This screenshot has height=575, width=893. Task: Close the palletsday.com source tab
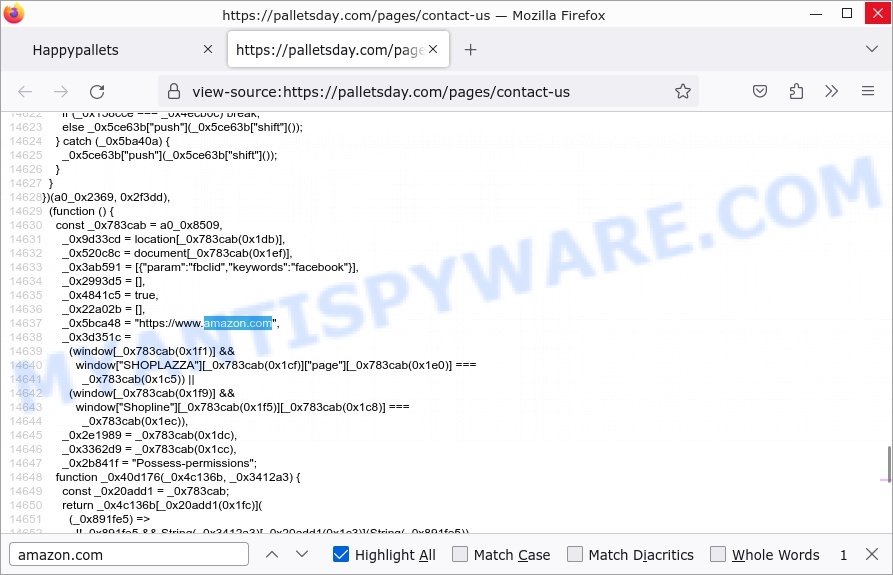(x=433, y=50)
